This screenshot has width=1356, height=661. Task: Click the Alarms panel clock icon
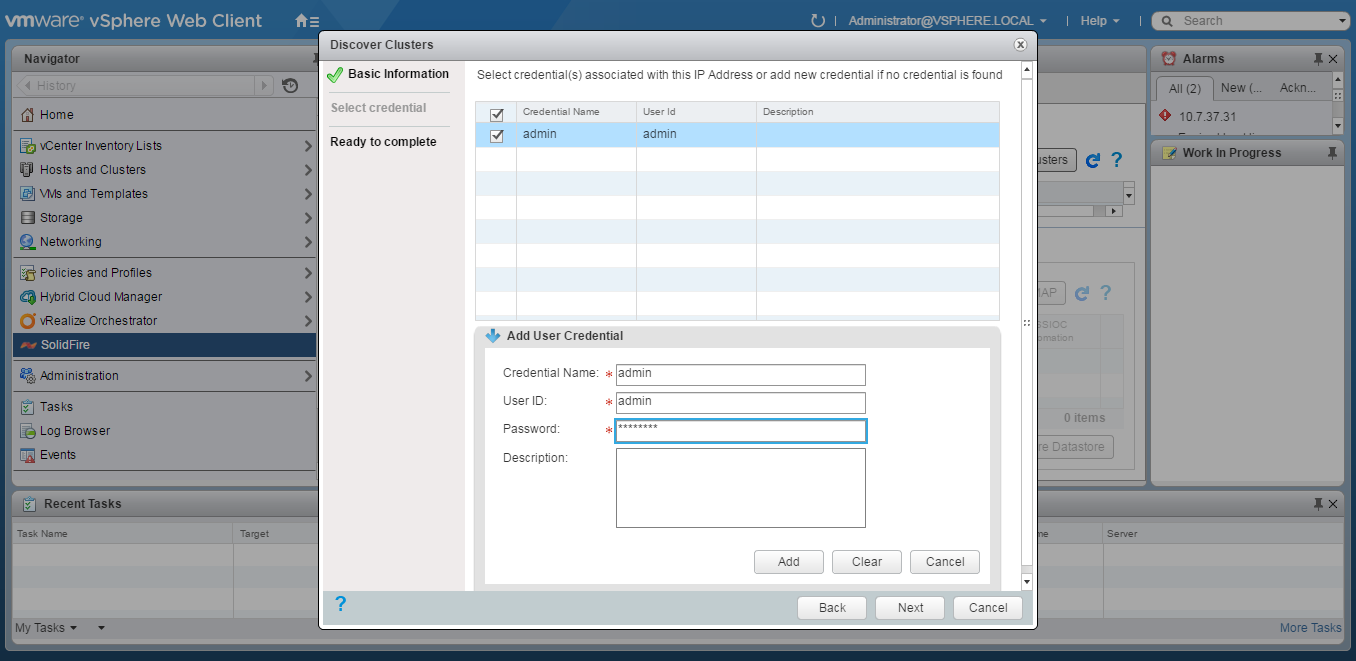[1169, 59]
